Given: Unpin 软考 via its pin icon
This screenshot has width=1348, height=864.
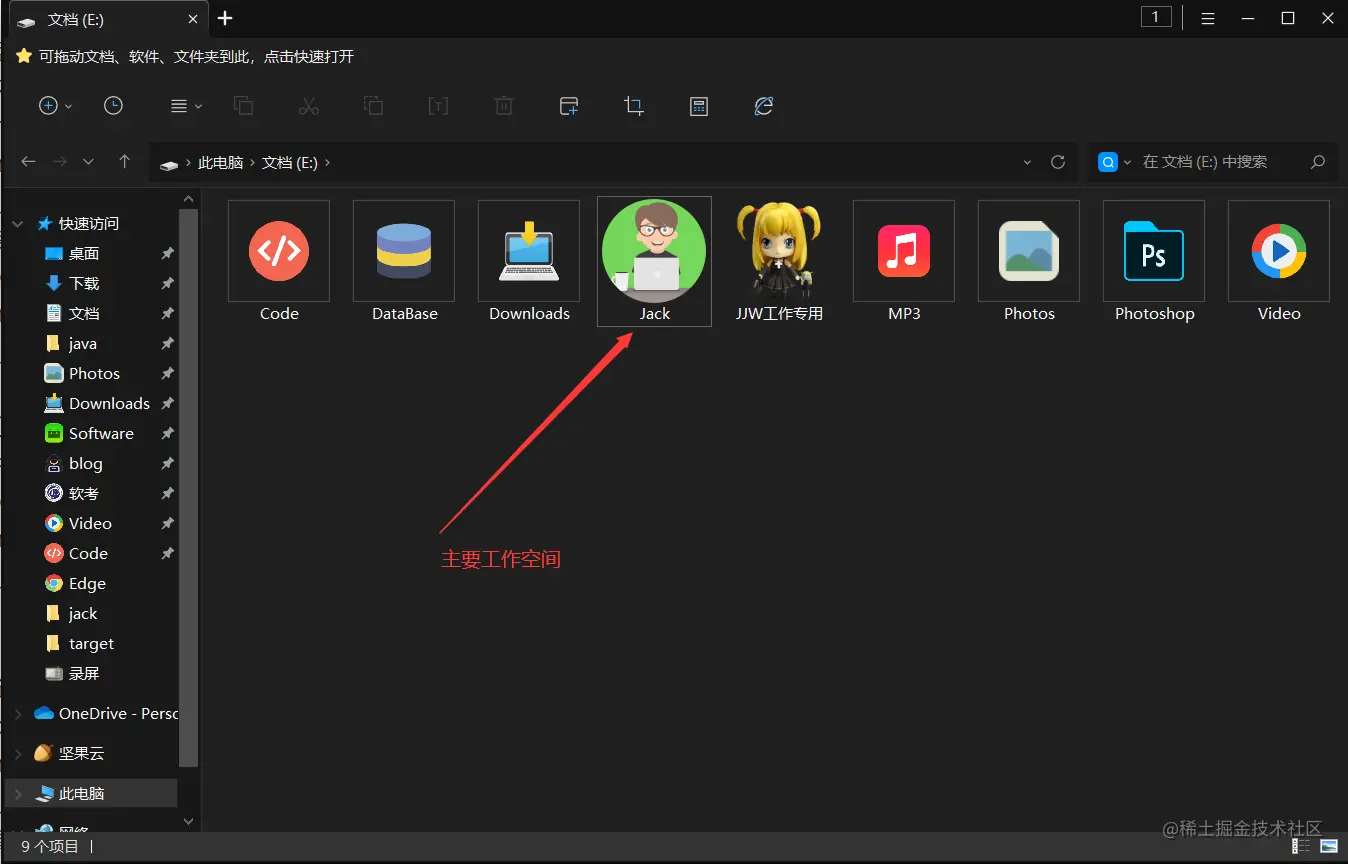Looking at the screenshot, I should [167, 494].
